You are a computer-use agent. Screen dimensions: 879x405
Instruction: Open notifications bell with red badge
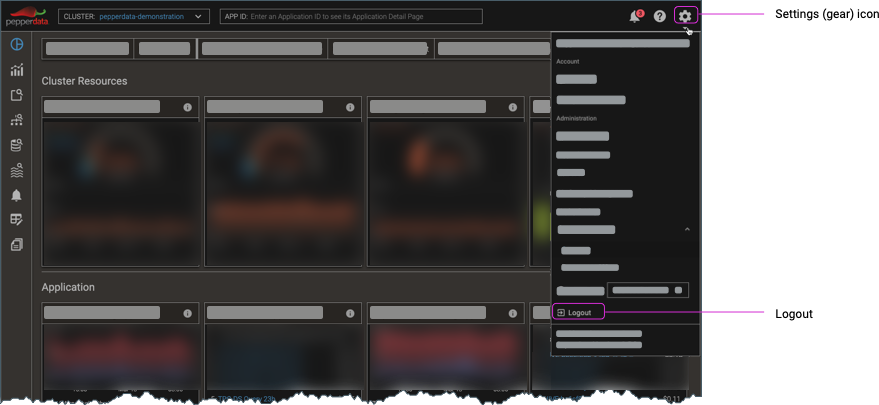tap(636, 16)
